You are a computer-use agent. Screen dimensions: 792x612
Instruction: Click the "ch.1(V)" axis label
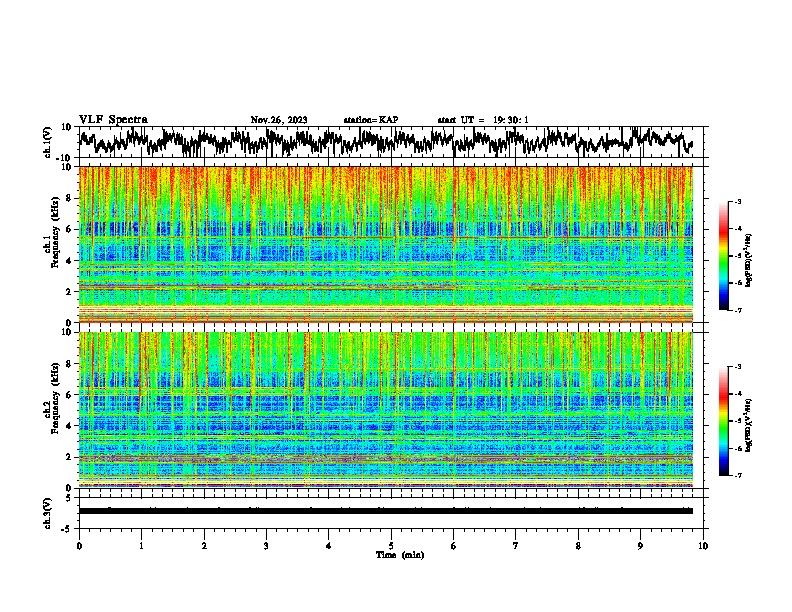pos(48,143)
